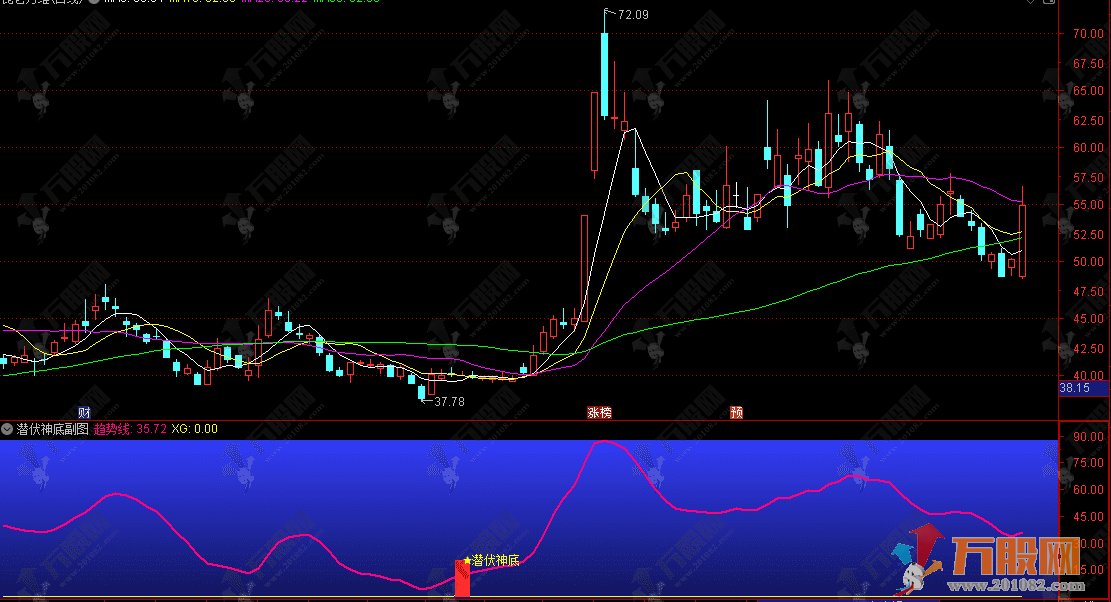Collapse the 潜伏神底副图 indicator panel
The height and width of the screenshot is (602, 1111).
pos(8,429)
